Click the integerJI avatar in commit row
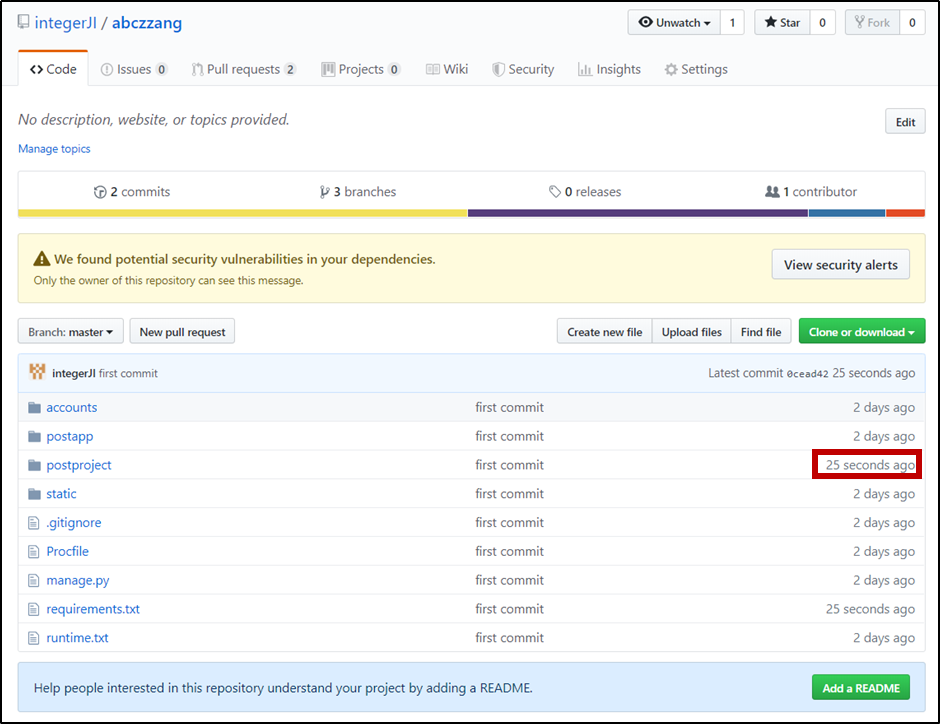Image resolution: width=940 pixels, height=724 pixels. click(x=37, y=372)
